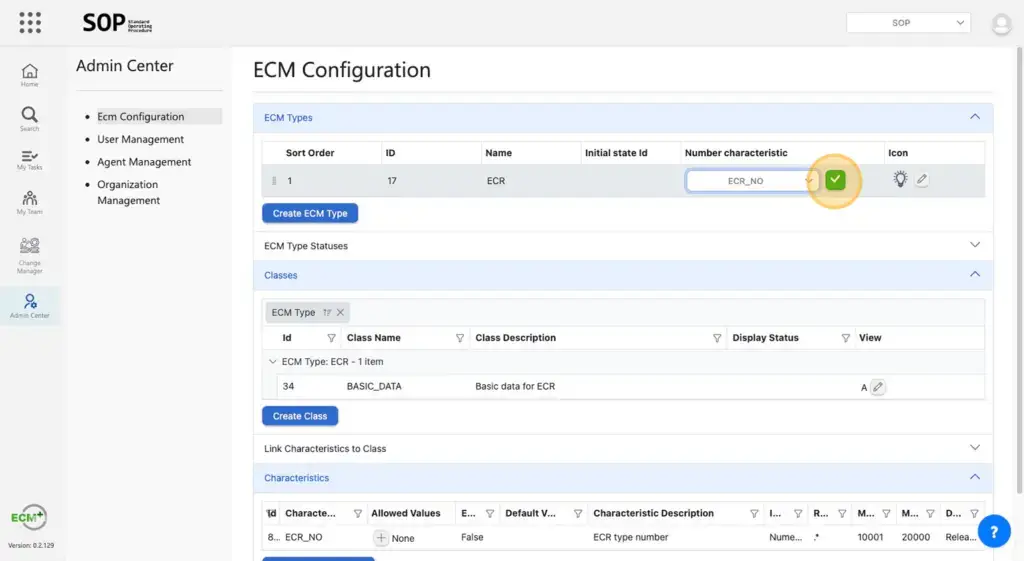Open the SOP selector dropdown

point(908,23)
